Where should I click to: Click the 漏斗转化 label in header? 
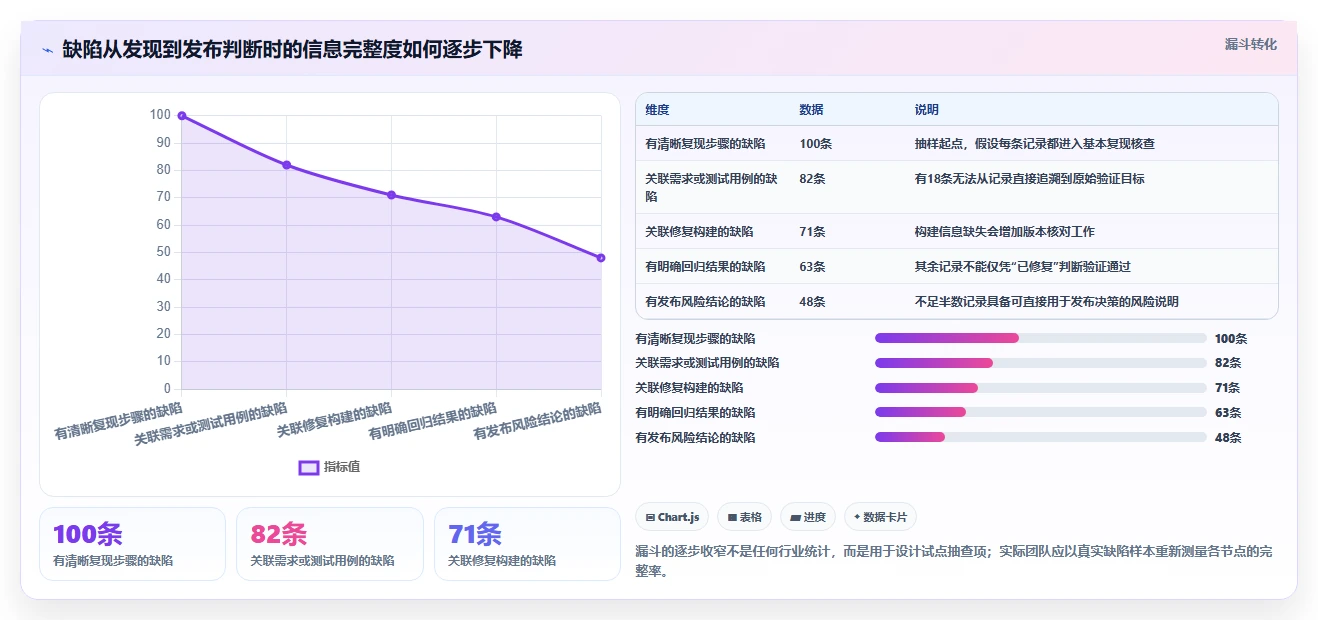pos(1251,44)
